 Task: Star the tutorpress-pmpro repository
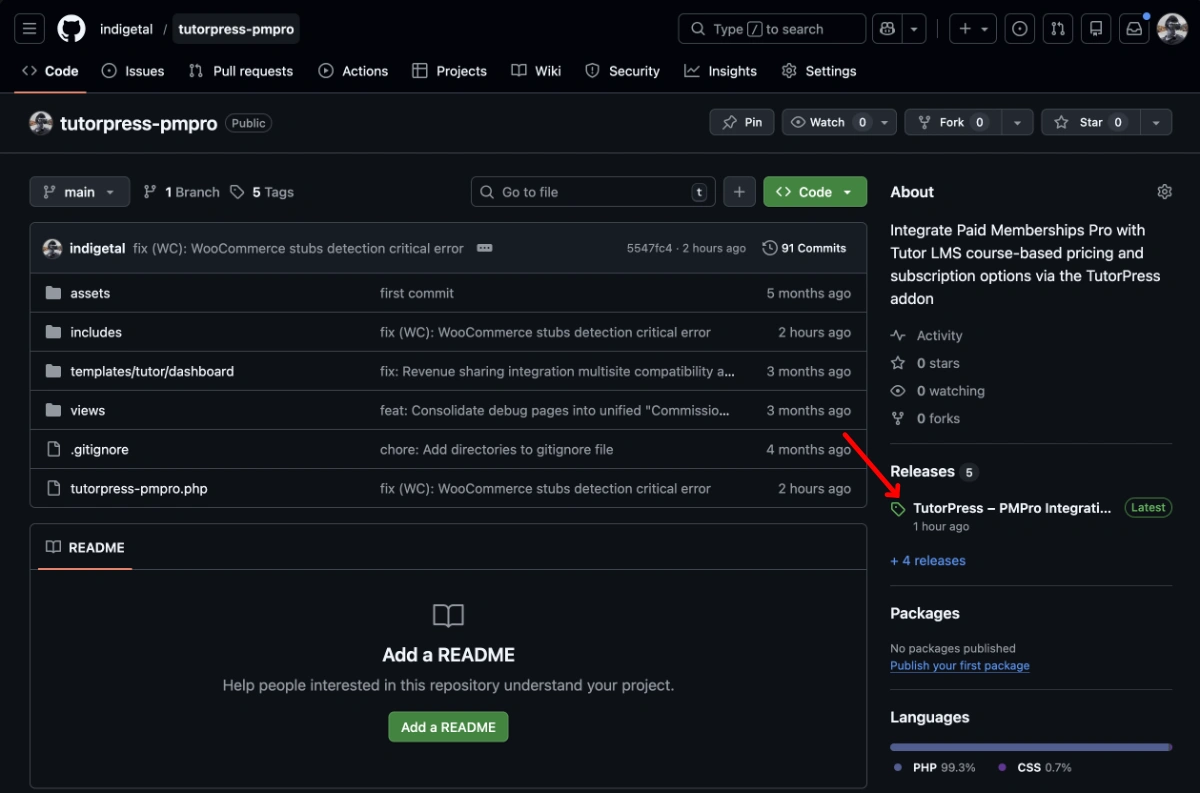click(1088, 121)
